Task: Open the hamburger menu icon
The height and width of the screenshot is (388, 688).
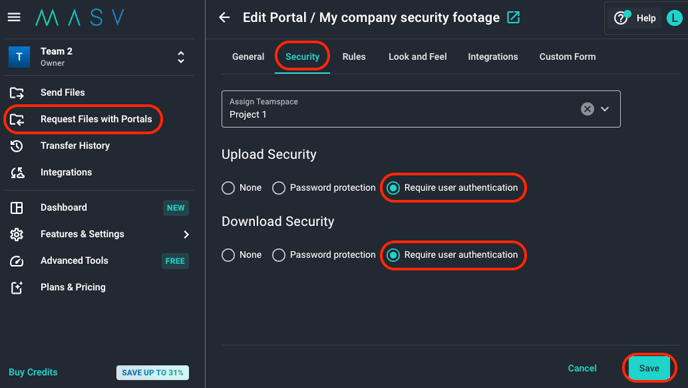Action: 14,17
